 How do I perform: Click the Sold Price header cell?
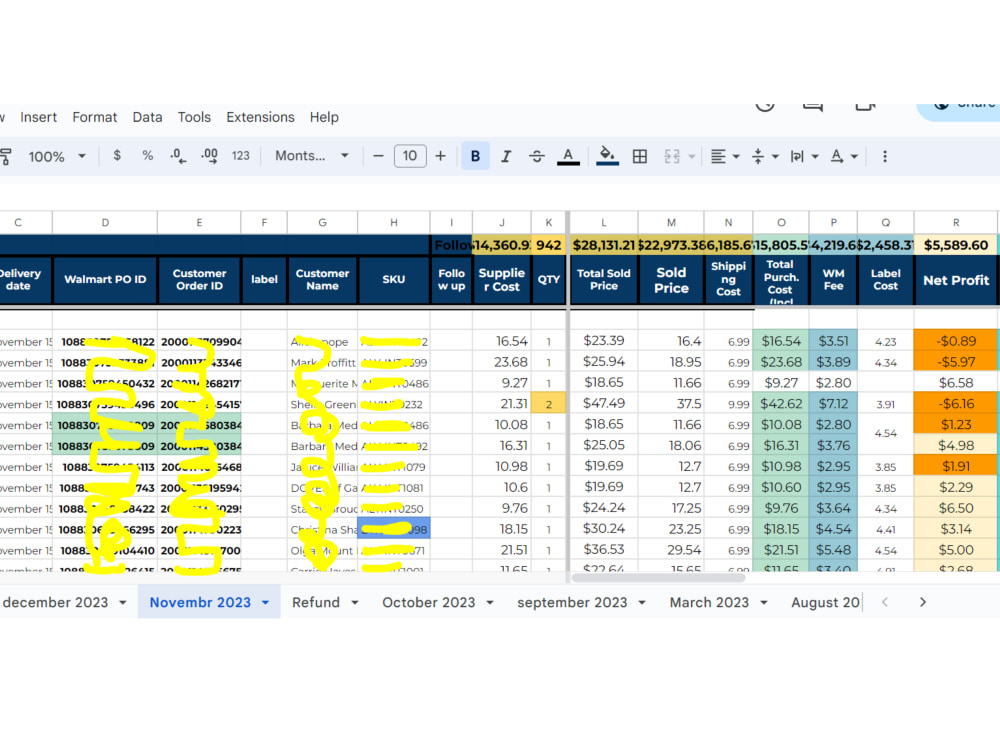[671, 280]
